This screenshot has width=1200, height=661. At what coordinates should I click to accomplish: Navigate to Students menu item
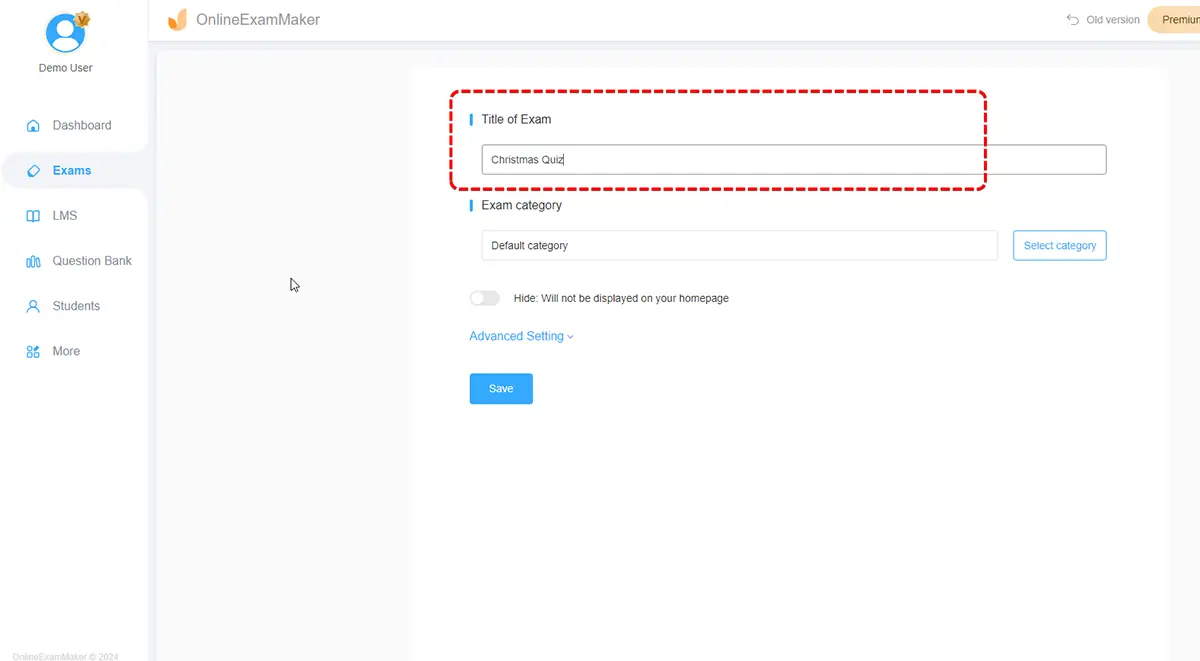coord(76,306)
